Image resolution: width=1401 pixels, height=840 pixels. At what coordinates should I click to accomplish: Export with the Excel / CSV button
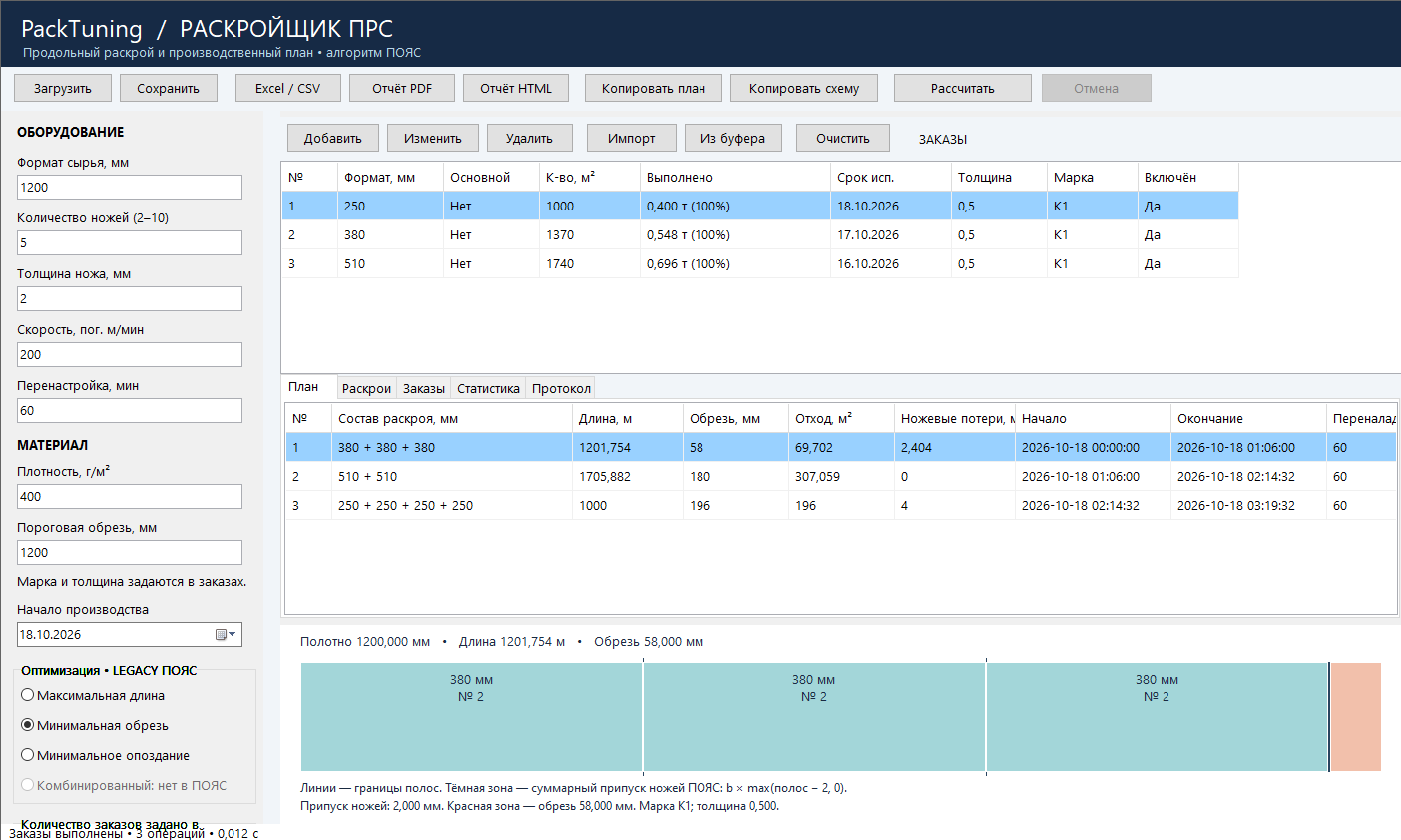click(288, 88)
